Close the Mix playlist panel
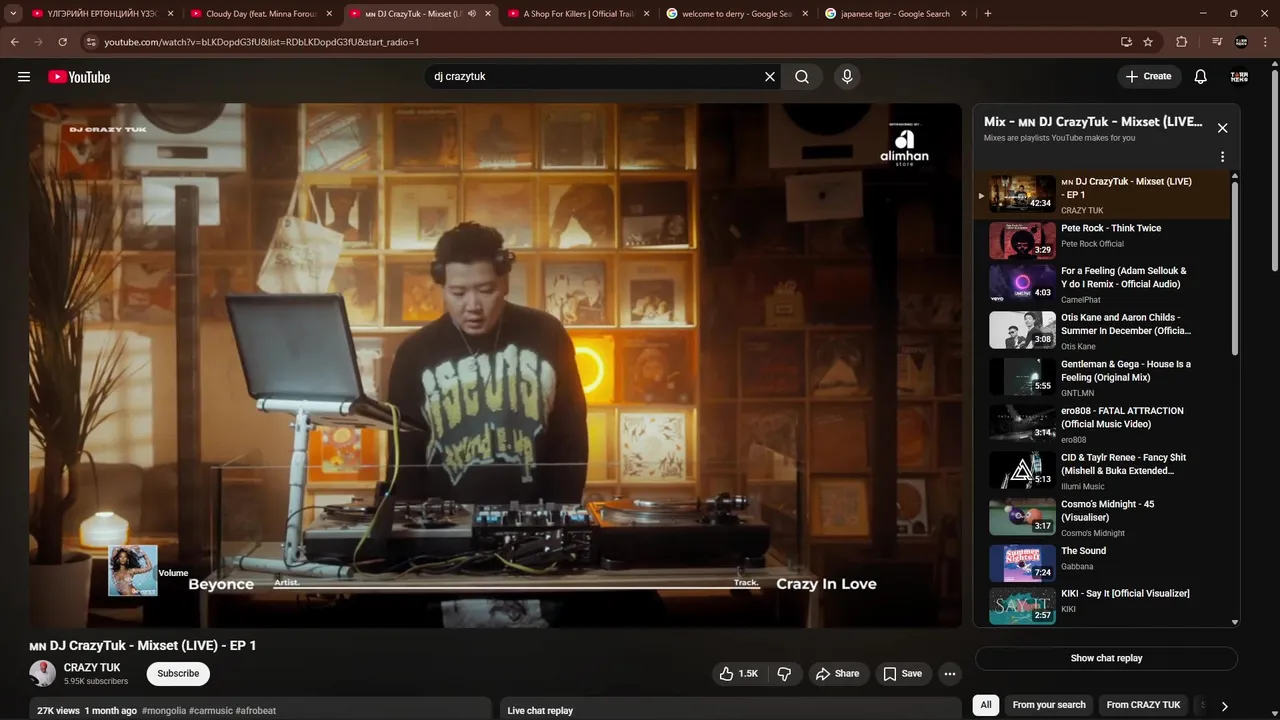The image size is (1280, 720). [1222, 128]
